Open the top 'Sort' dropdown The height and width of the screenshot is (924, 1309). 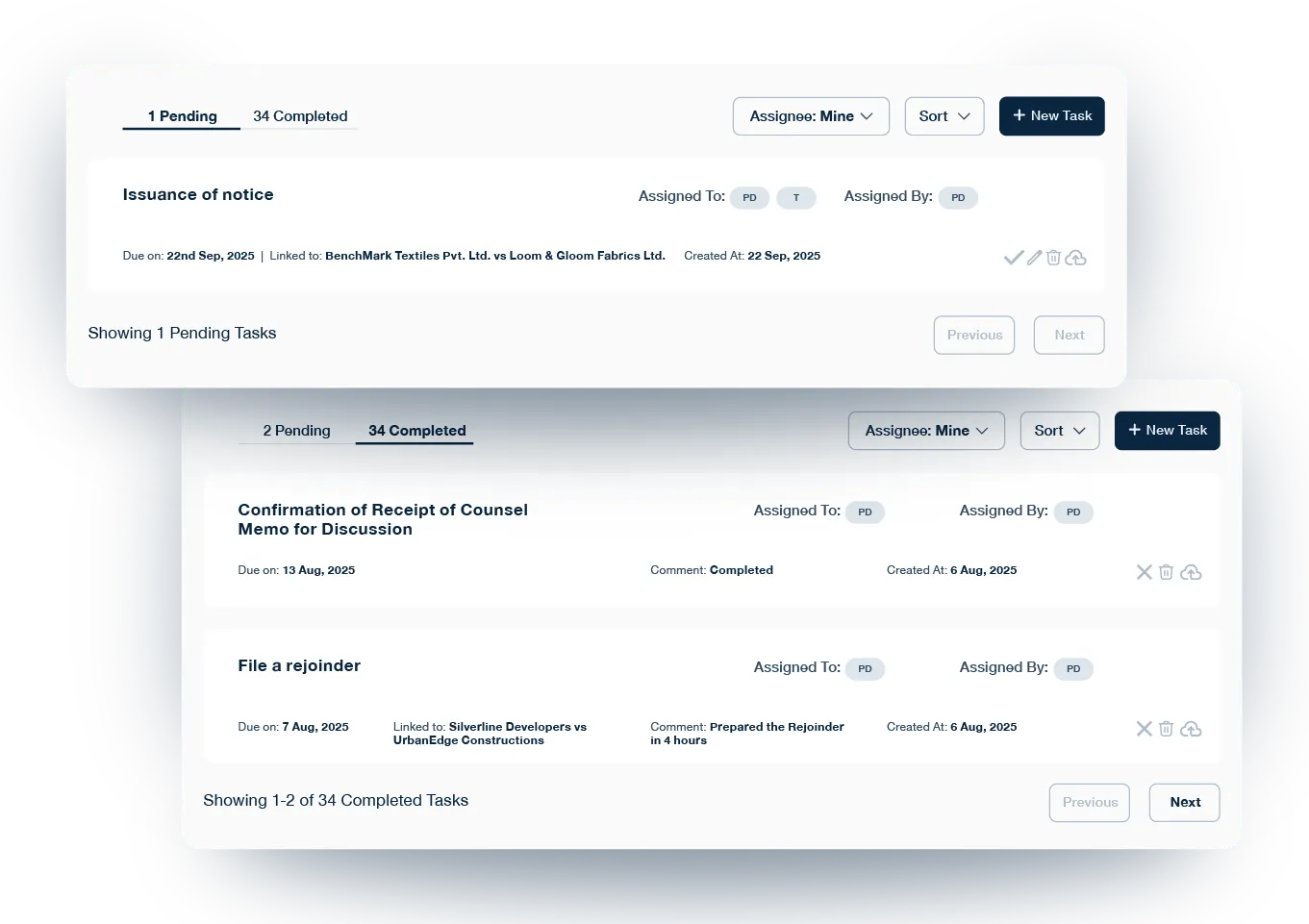tap(944, 115)
